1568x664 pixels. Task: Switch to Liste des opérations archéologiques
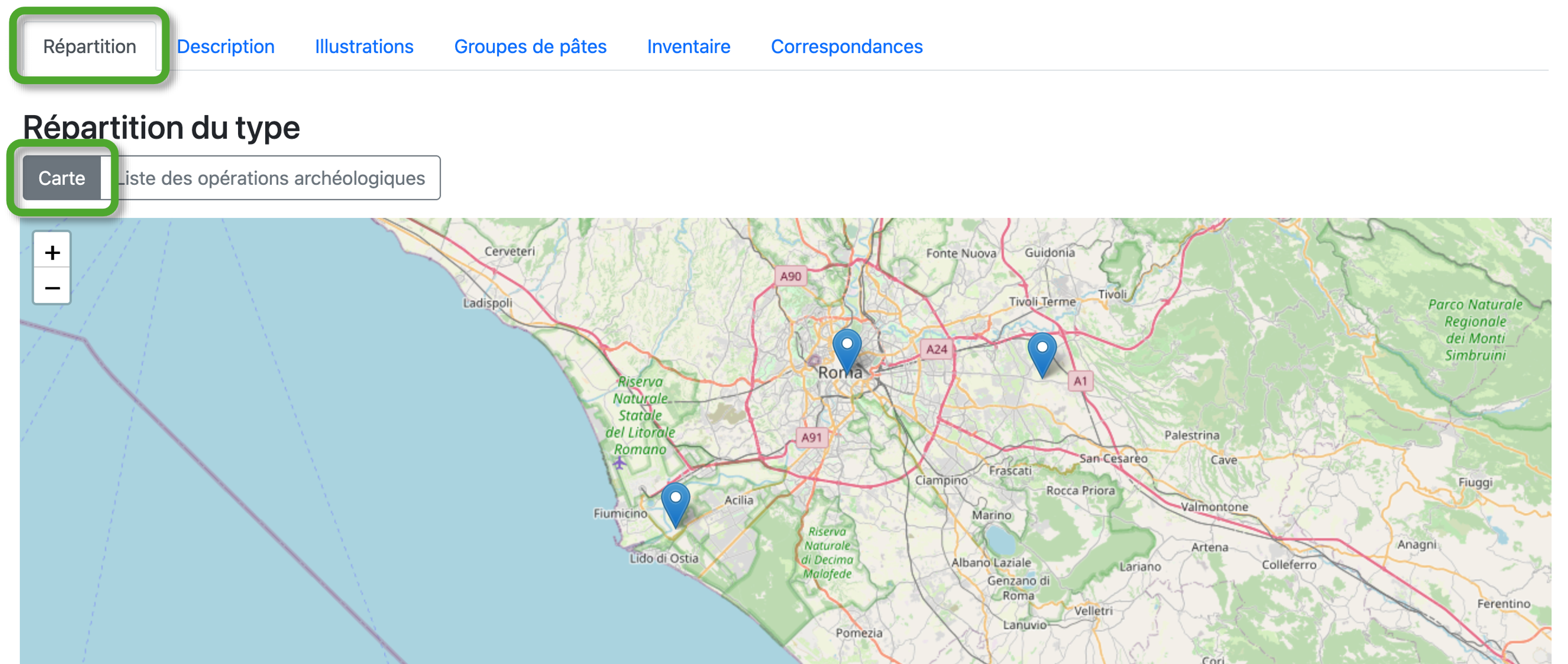point(271,178)
